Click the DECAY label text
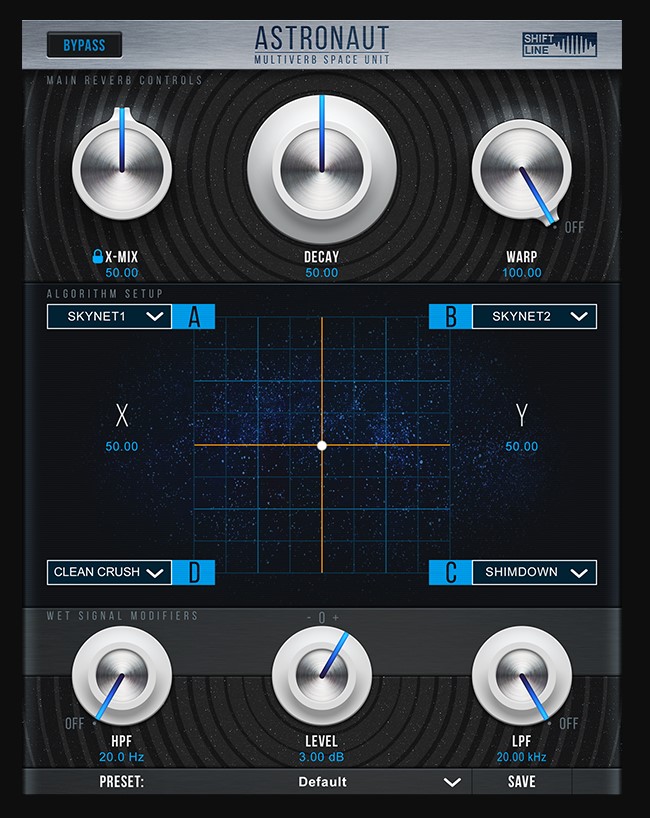Viewport: 650px width, 818px height. click(322, 257)
